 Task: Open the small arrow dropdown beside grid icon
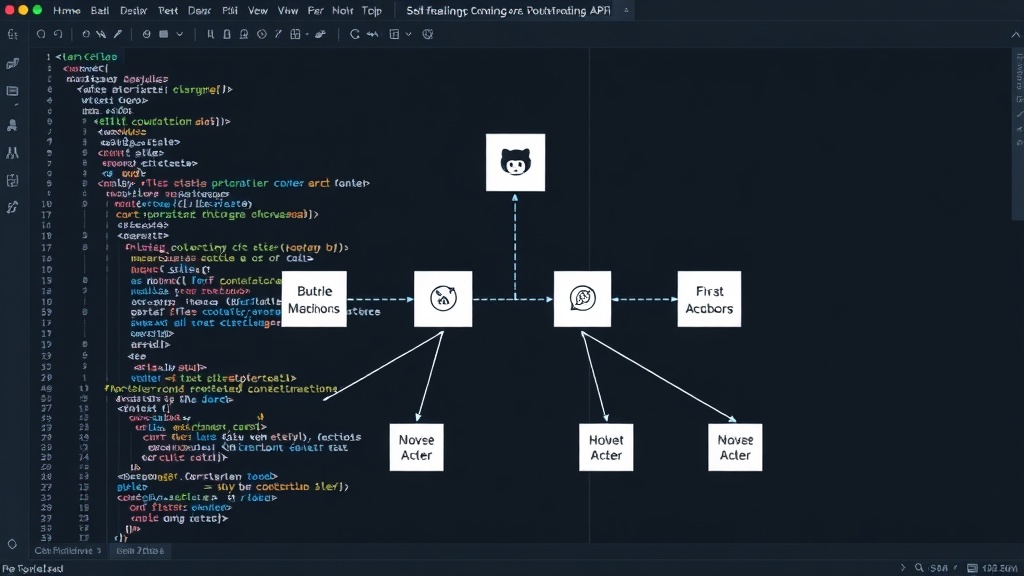306,34
